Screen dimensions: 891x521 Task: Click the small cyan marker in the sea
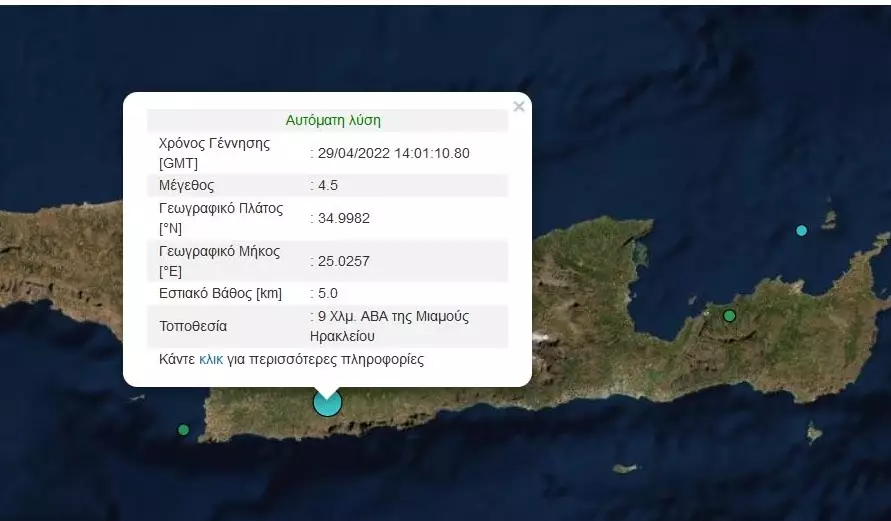(801, 231)
